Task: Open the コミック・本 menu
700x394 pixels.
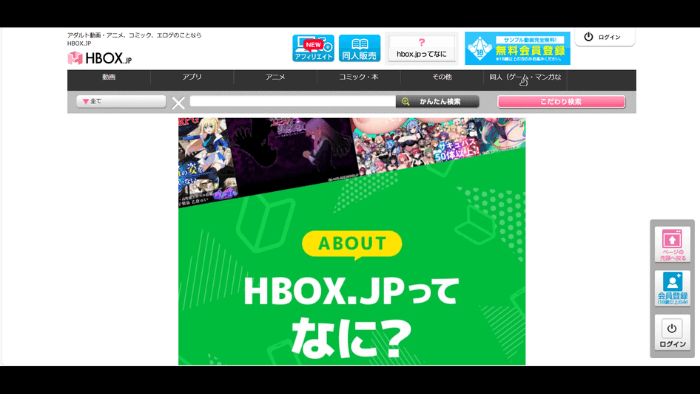Action: (358, 77)
